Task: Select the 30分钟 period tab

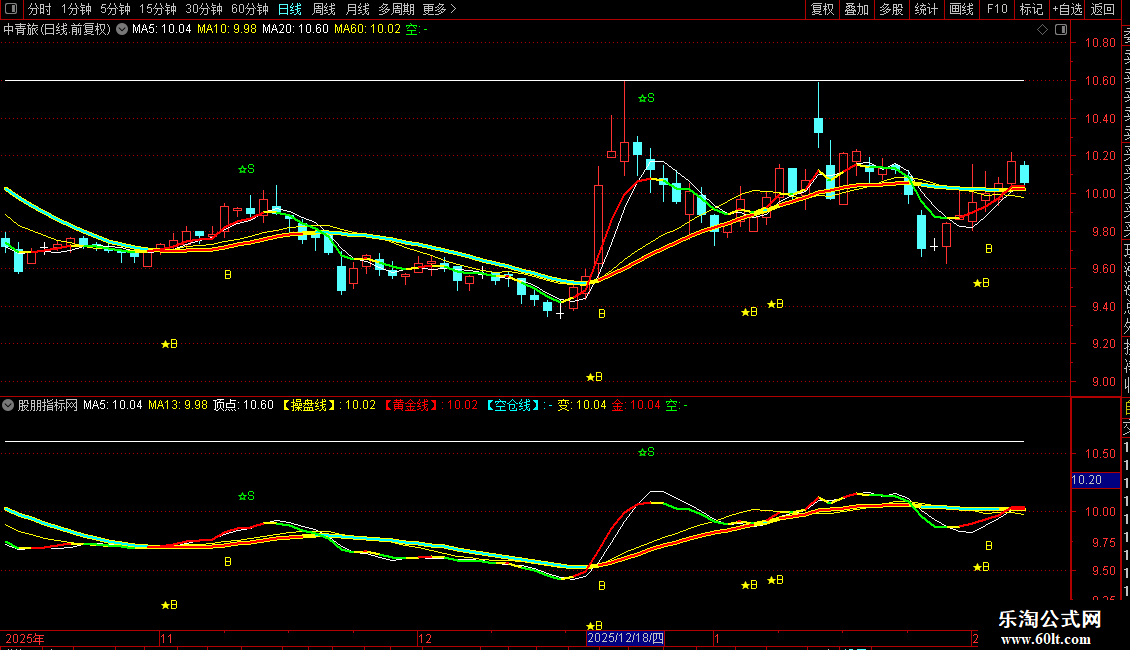Action: (x=204, y=9)
